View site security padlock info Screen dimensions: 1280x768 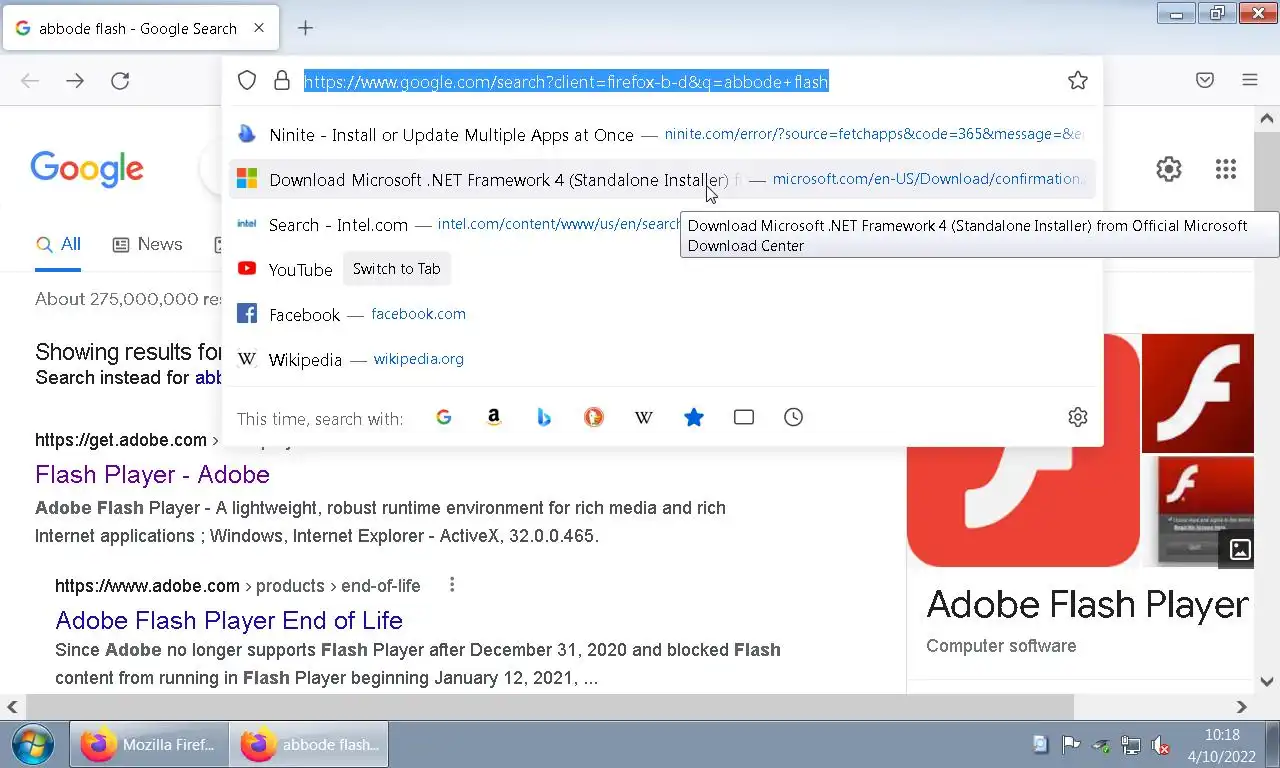[282, 81]
